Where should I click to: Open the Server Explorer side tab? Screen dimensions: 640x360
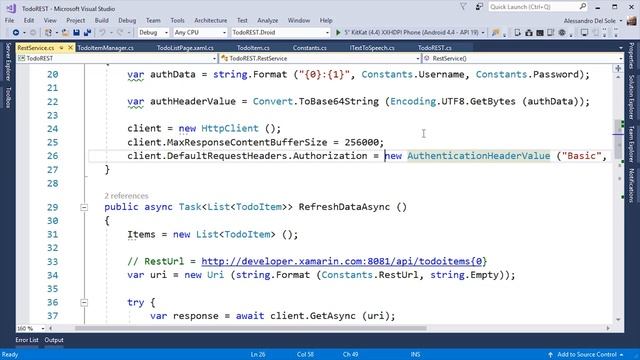coord(8,61)
